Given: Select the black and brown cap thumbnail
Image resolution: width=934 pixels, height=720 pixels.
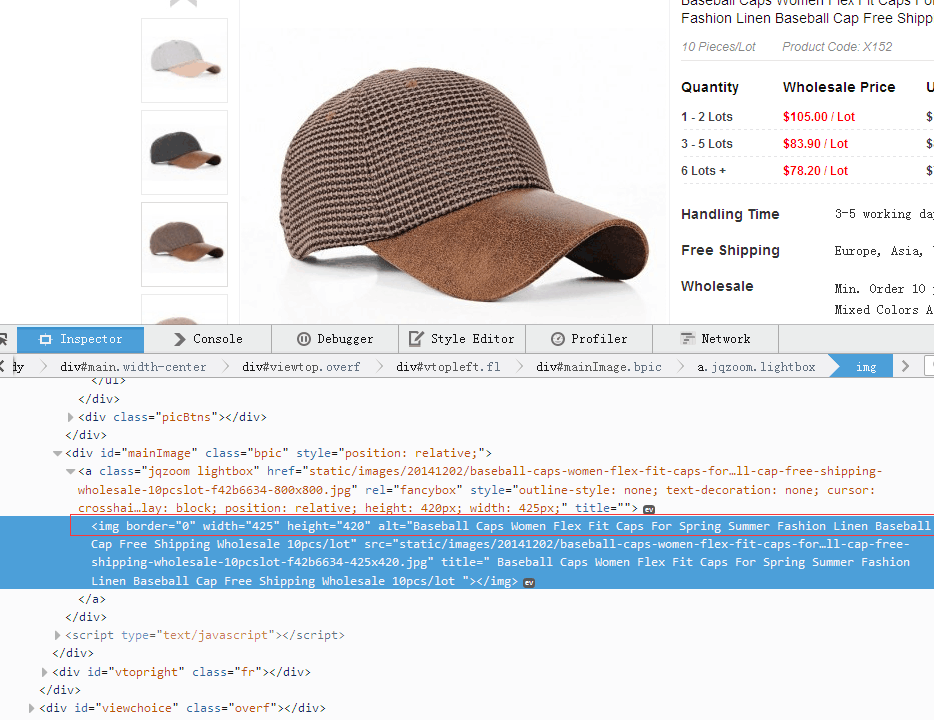Looking at the screenshot, I should pyautogui.click(x=185, y=152).
